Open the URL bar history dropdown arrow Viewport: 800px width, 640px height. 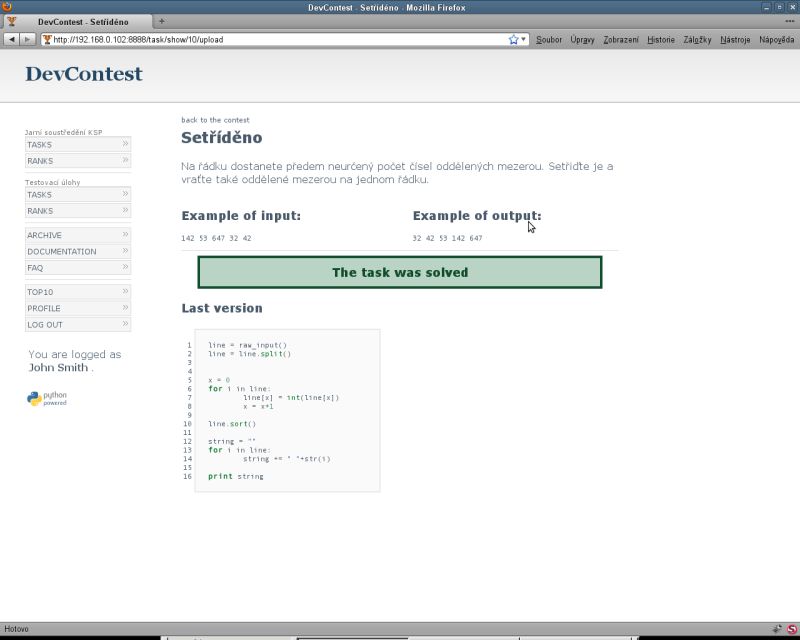point(523,39)
